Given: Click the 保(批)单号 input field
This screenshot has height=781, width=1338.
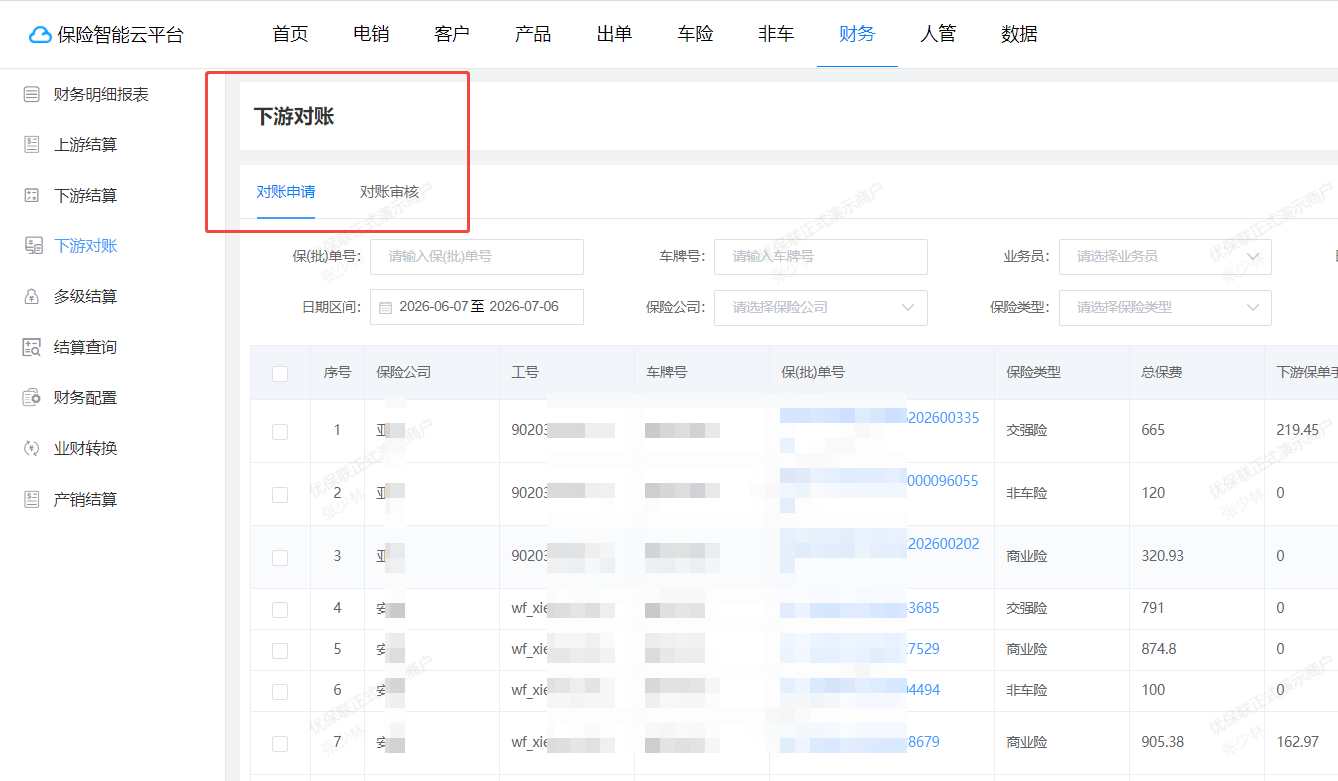Looking at the screenshot, I should [477, 257].
